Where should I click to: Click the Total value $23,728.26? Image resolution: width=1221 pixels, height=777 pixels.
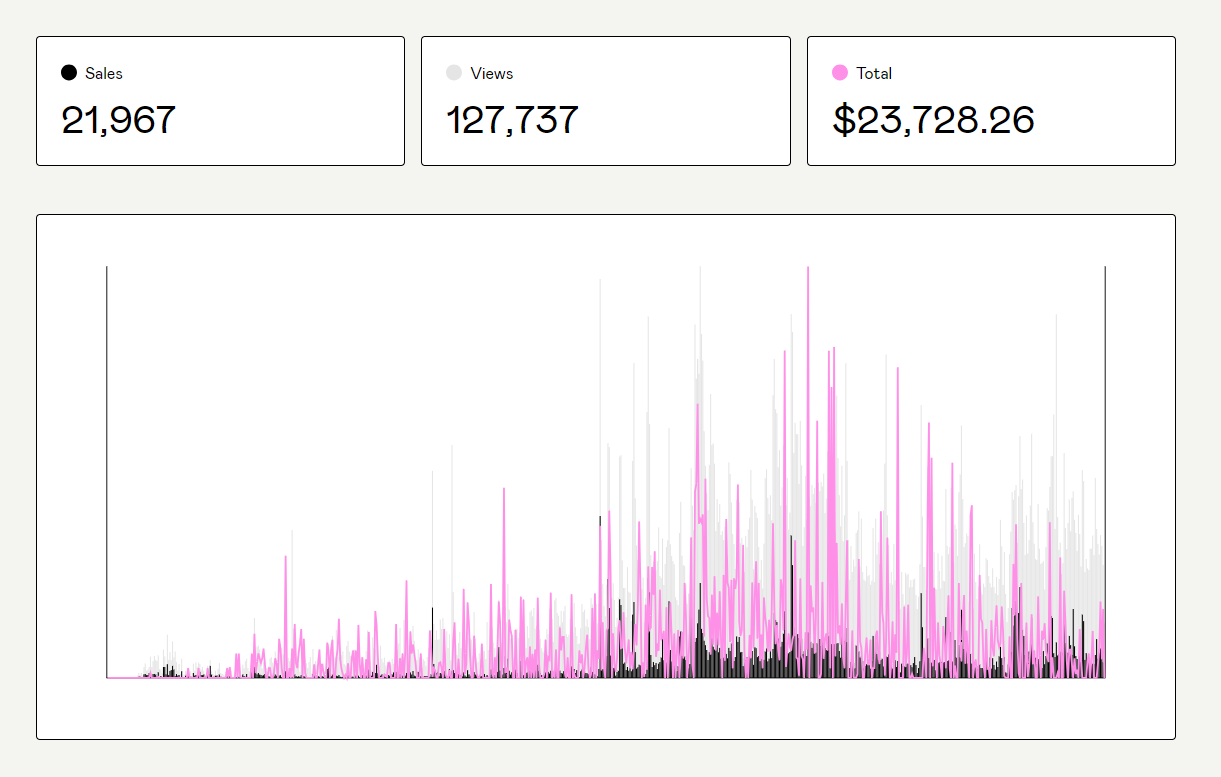pyautogui.click(x=933, y=120)
